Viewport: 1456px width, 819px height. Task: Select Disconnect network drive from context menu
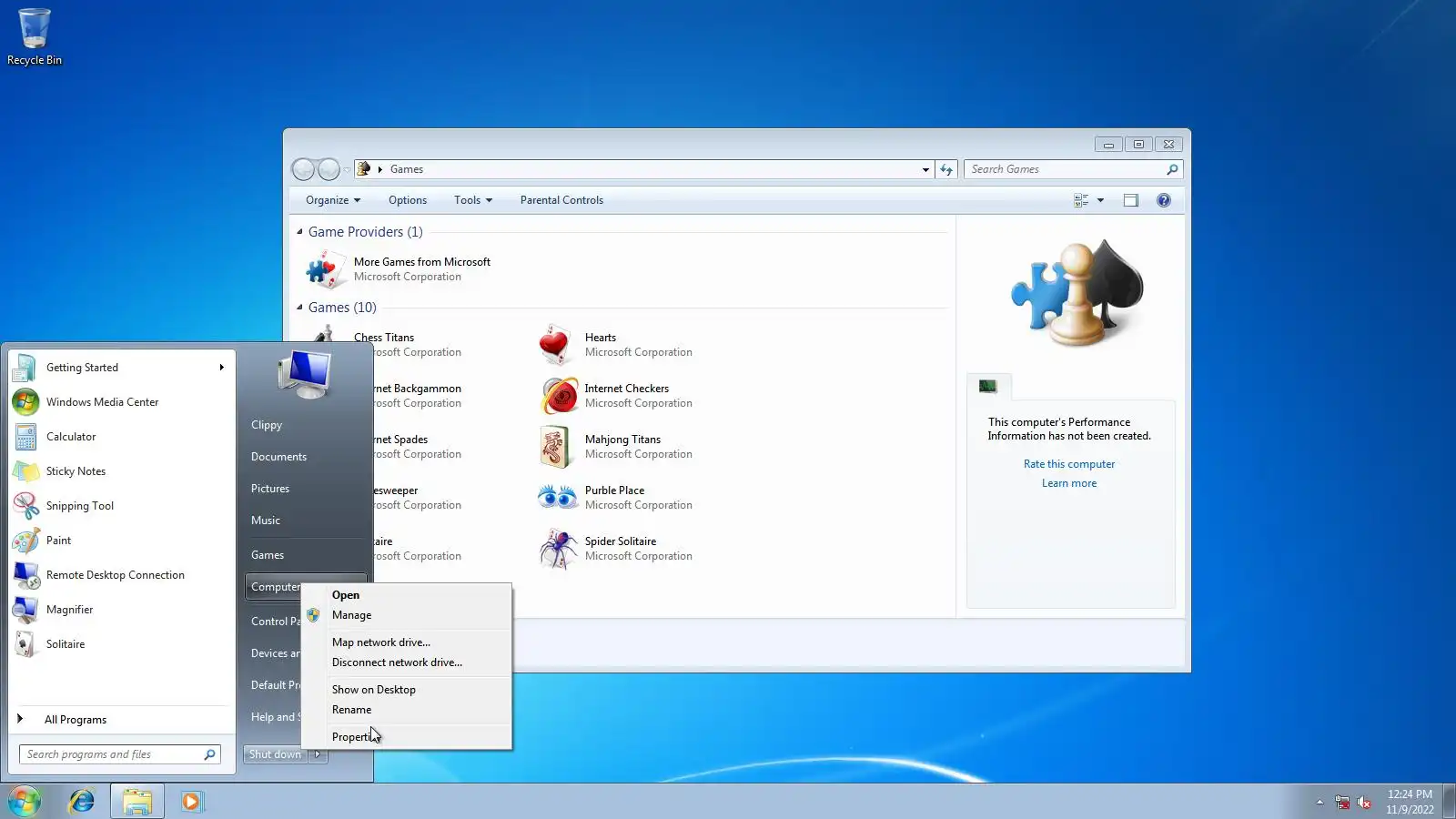coord(406,662)
